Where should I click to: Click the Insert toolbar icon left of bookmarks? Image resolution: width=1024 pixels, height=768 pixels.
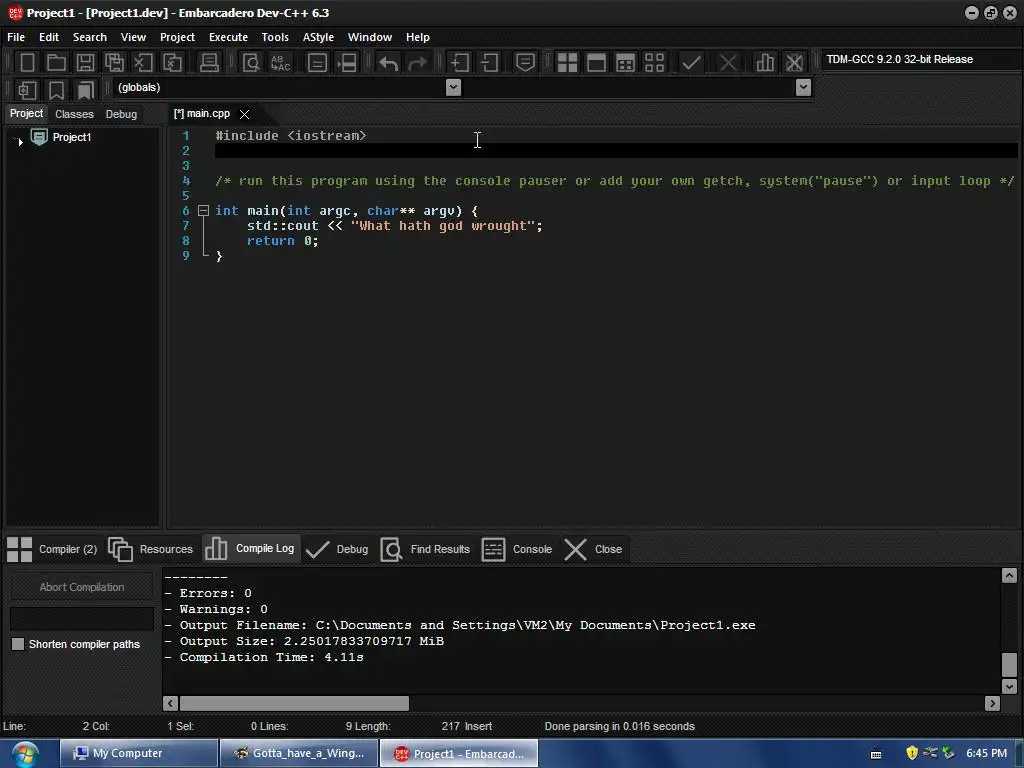pyautogui.click(x=27, y=89)
